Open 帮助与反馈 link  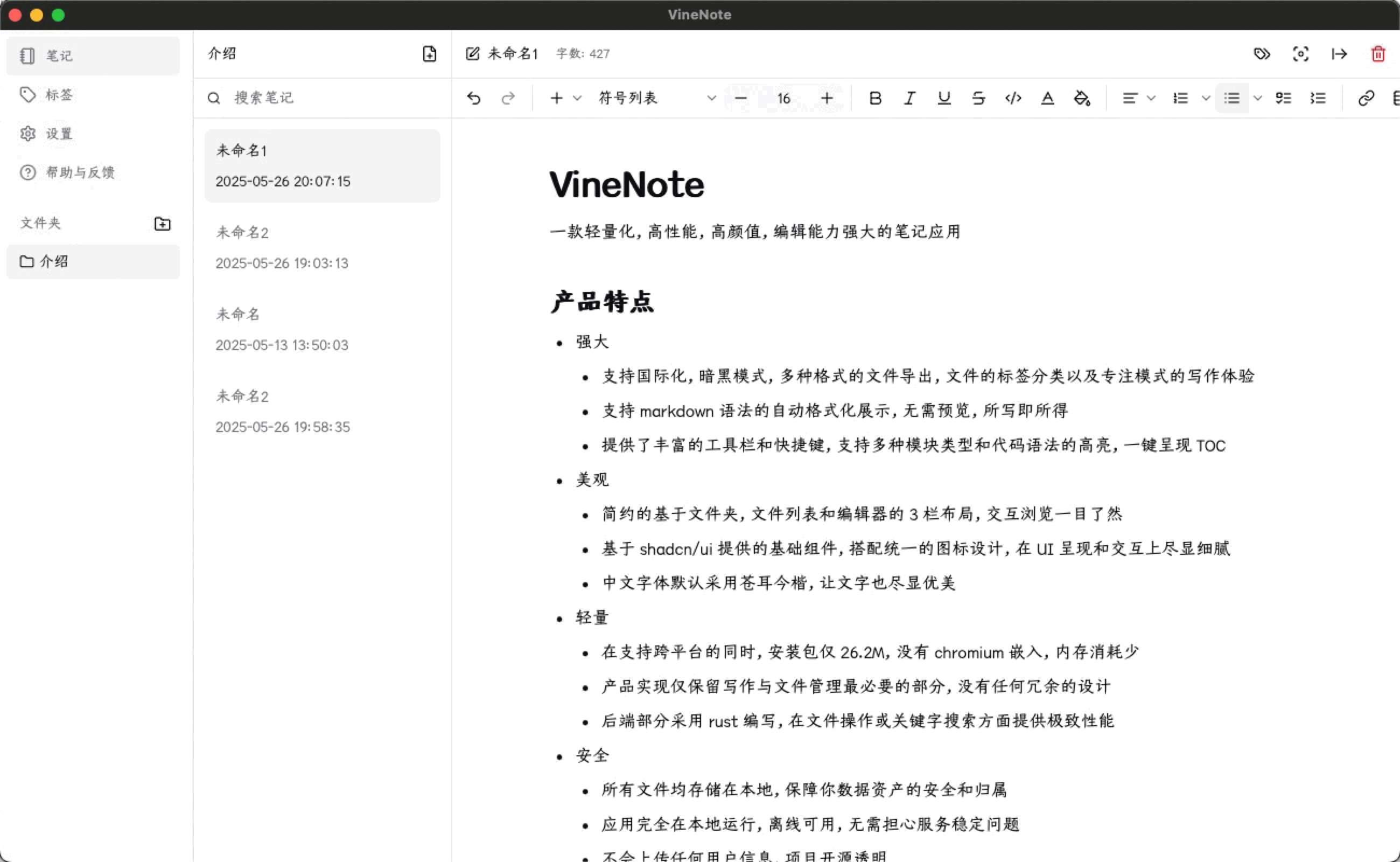80,172
